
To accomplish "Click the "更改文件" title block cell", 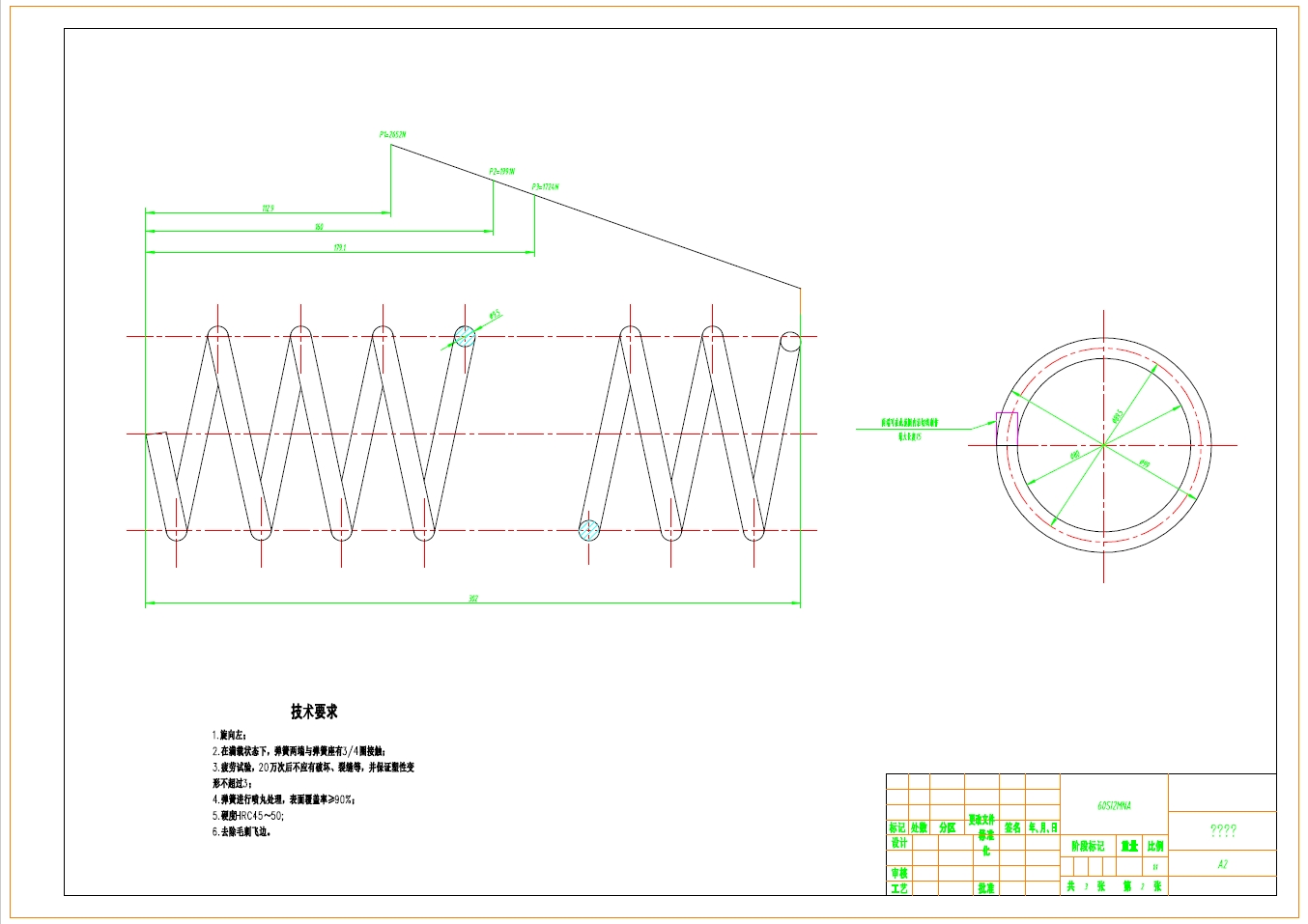I will [982, 819].
